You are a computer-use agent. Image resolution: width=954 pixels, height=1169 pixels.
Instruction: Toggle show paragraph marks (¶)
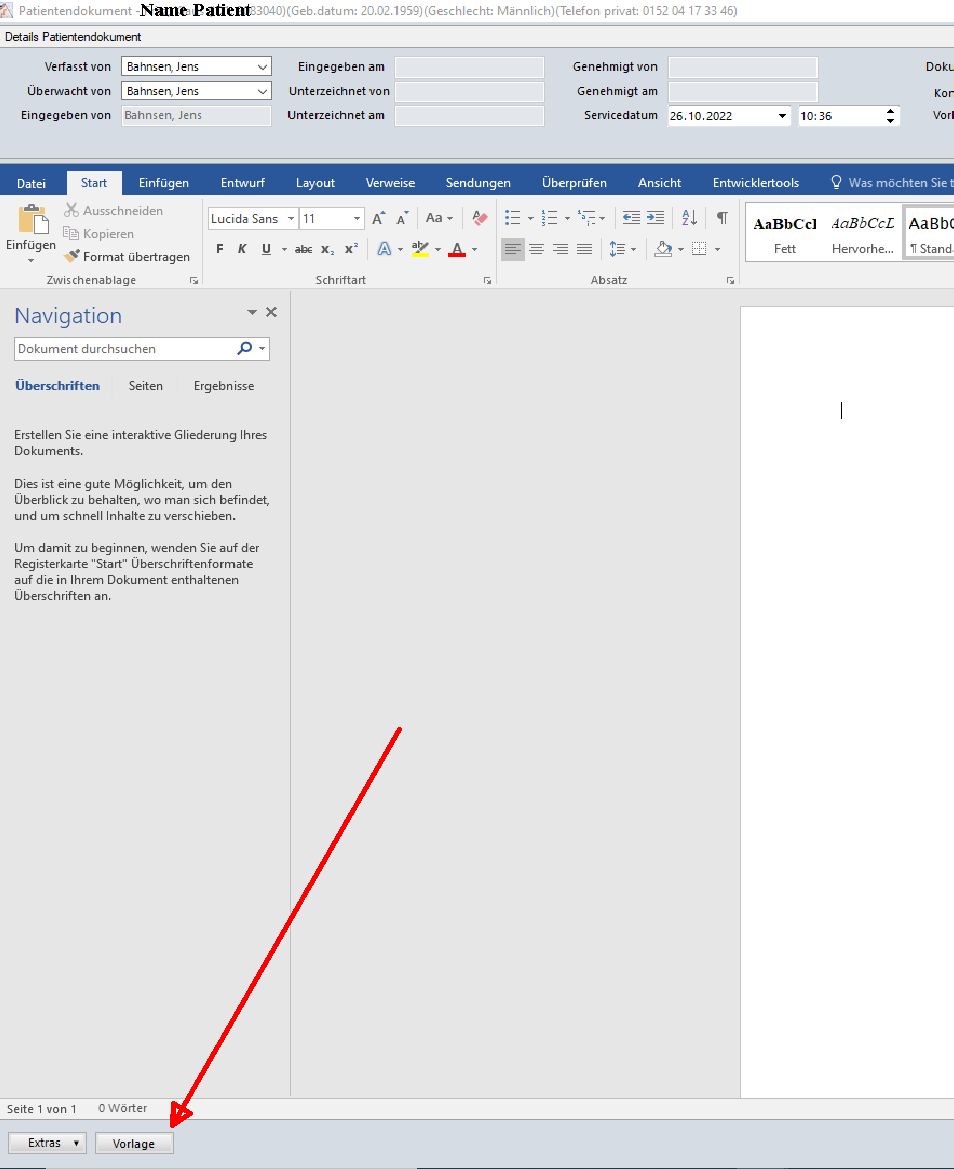tap(721, 218)
